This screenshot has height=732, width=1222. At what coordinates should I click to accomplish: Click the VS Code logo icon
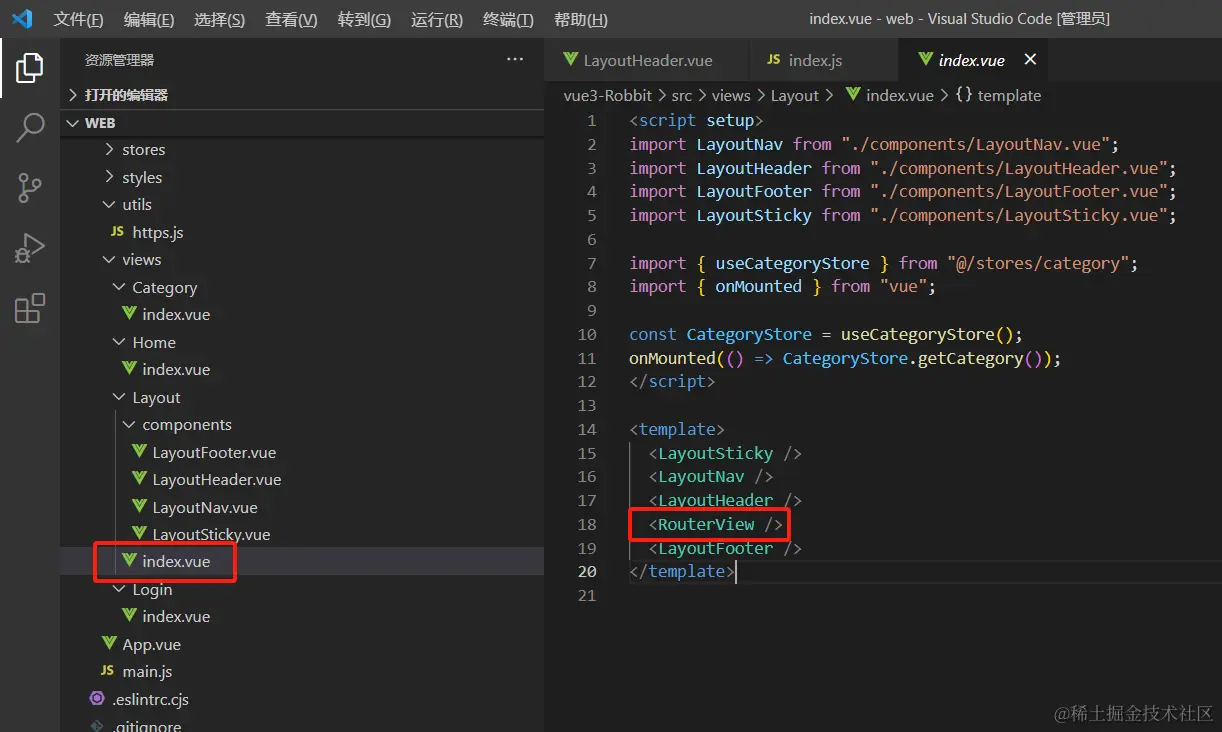(x=22, y=19)
